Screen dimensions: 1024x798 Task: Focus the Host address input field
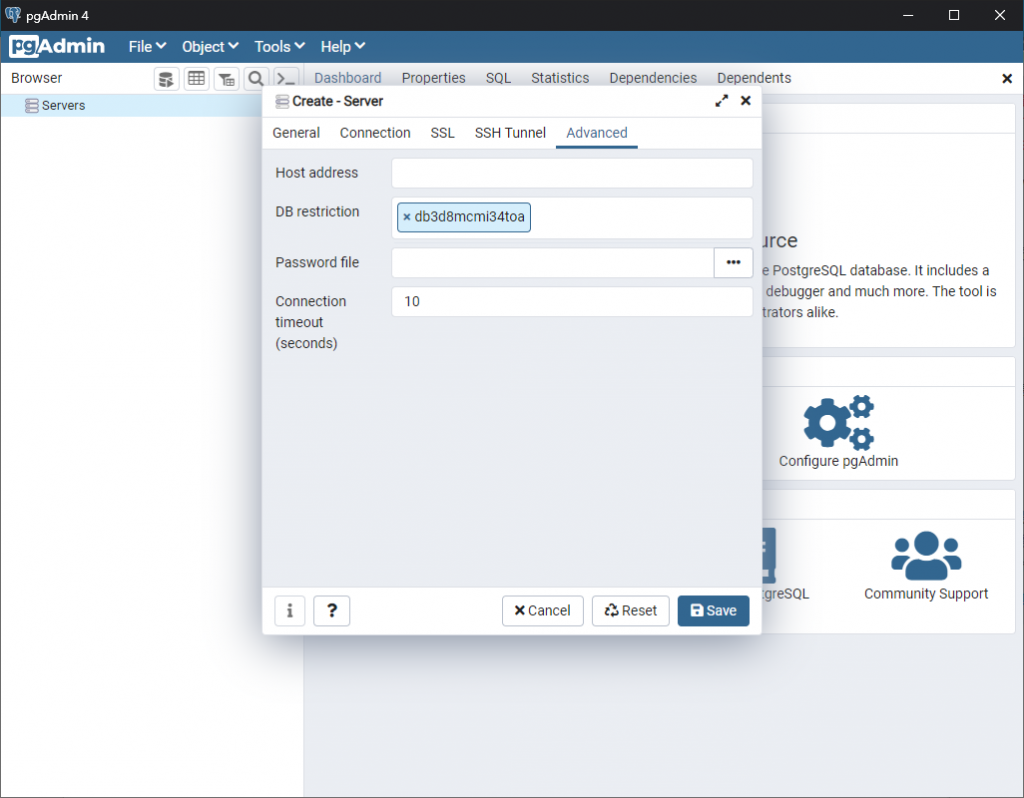coord(572,173)
